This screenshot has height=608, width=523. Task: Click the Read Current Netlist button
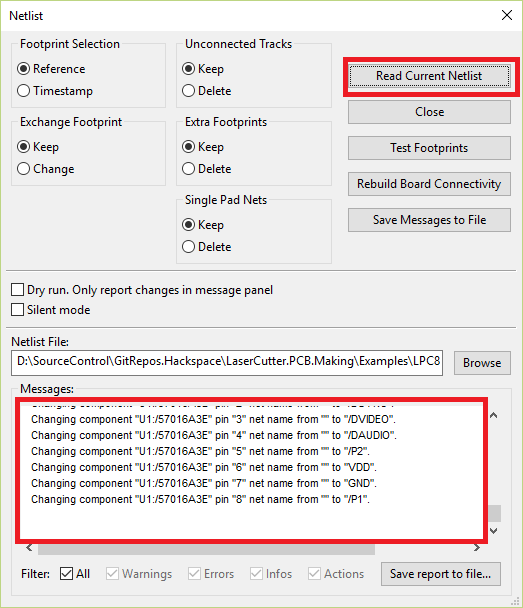(429, 76)
